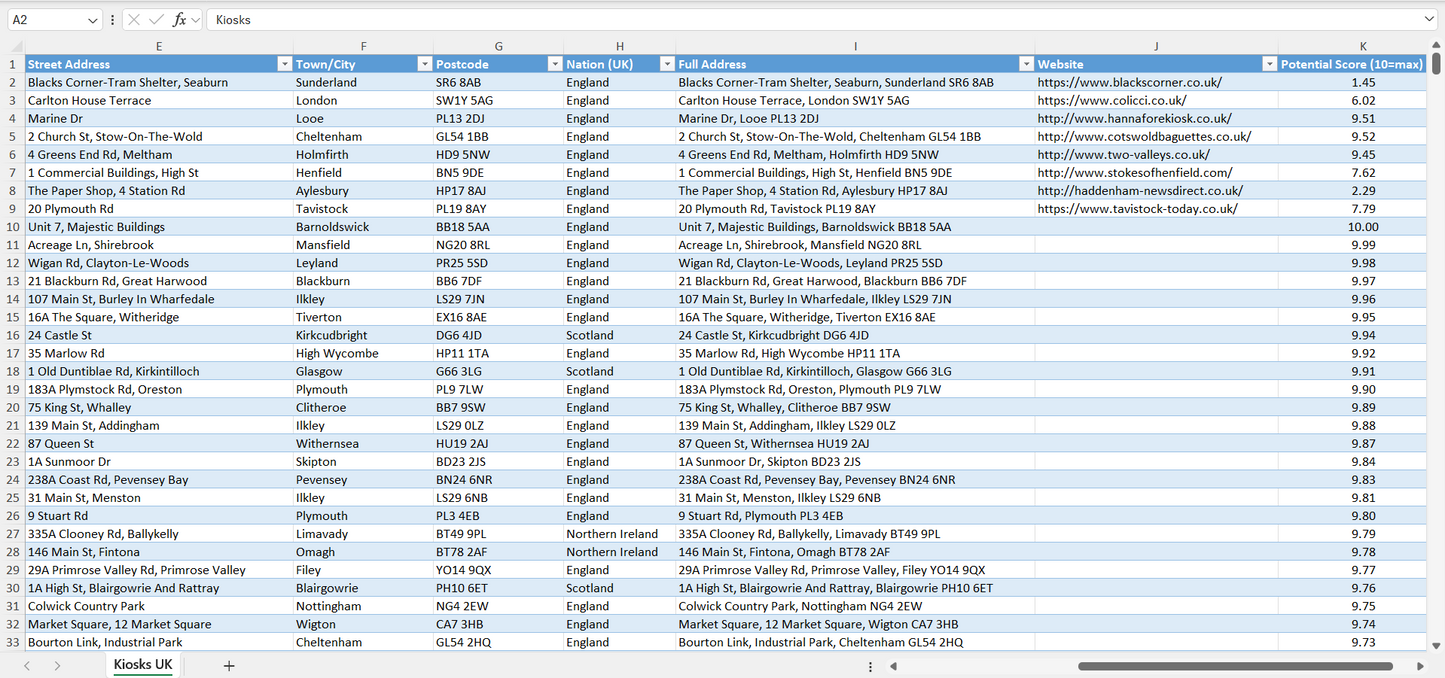
Task: Switch to the Kiosks UK sheet tab
Action: pyautogui.click(x=142, y=663)
